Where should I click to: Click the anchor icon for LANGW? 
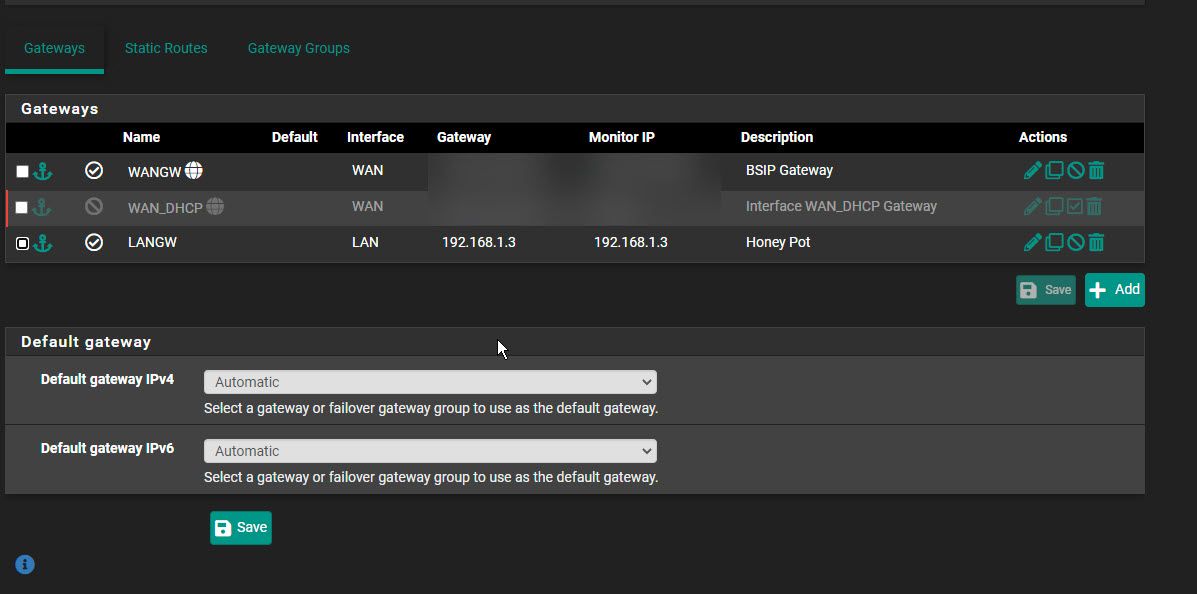(x=43, y=243)
